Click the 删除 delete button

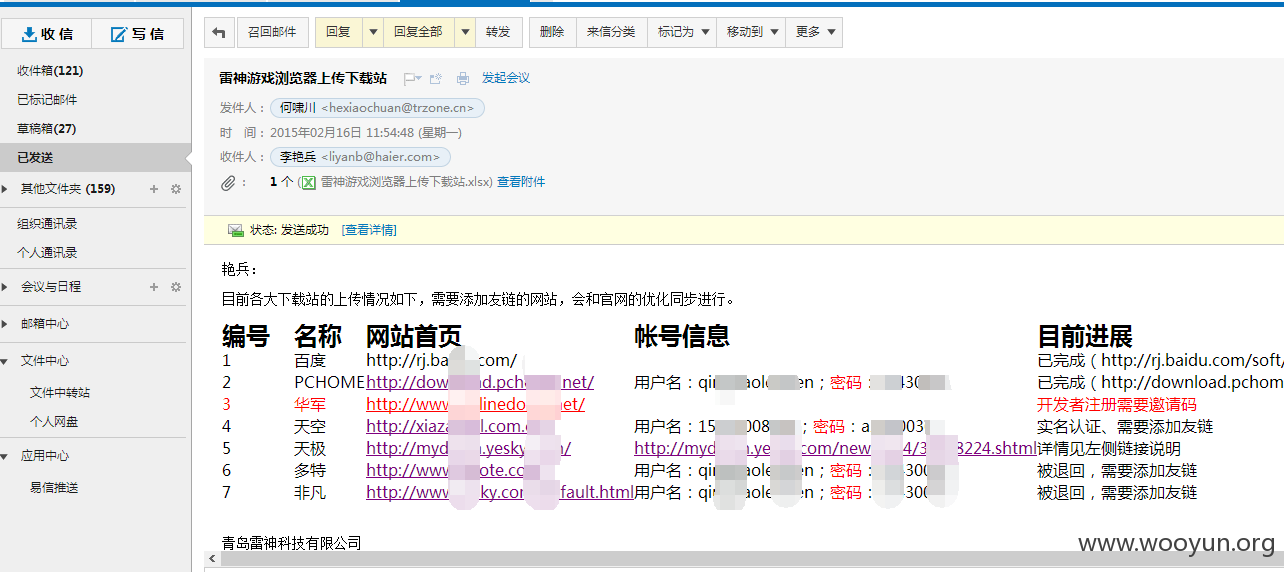552,32
